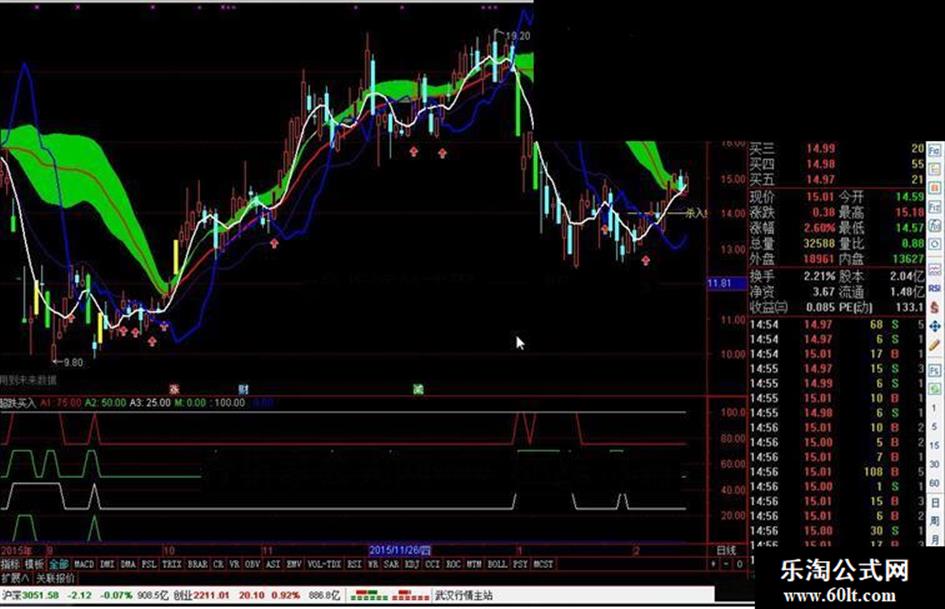Image resolution: width=945 pixels, height=609 pixels.
Task: Switch to VR indicator
Action: (234, 564)
